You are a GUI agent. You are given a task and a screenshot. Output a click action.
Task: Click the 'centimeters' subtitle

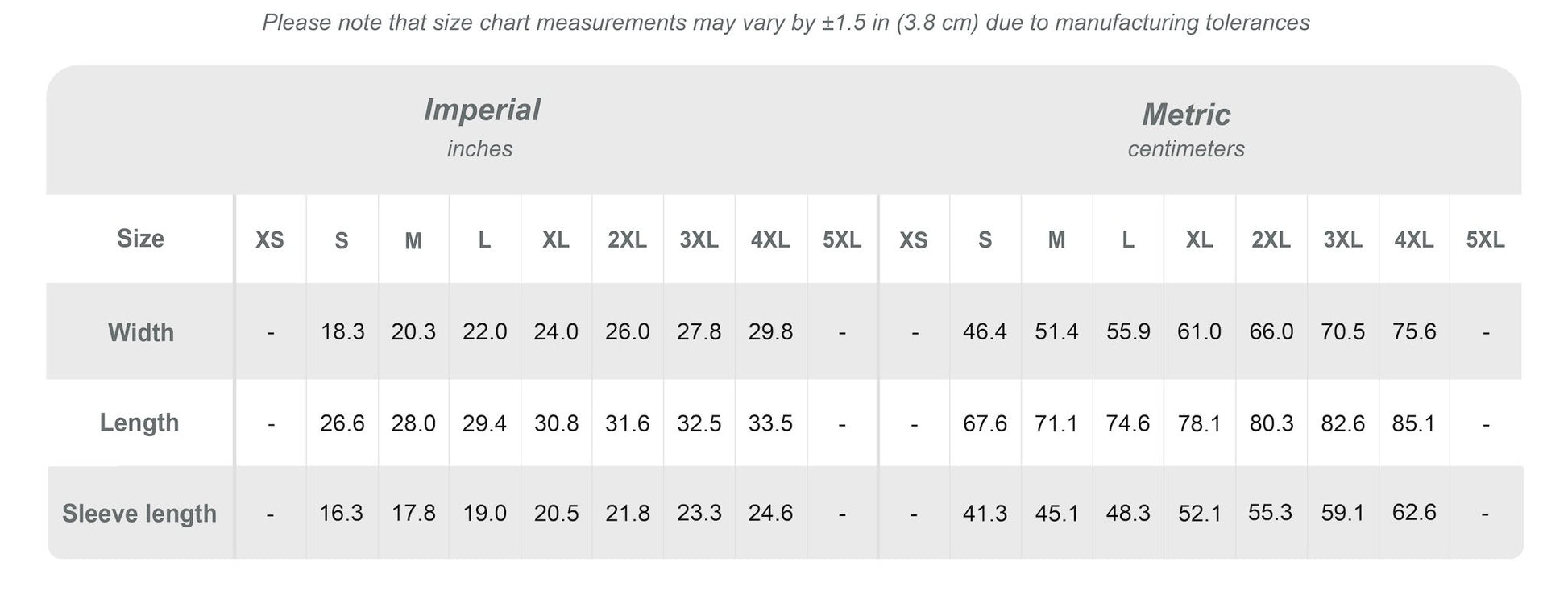pos(1186,149)
